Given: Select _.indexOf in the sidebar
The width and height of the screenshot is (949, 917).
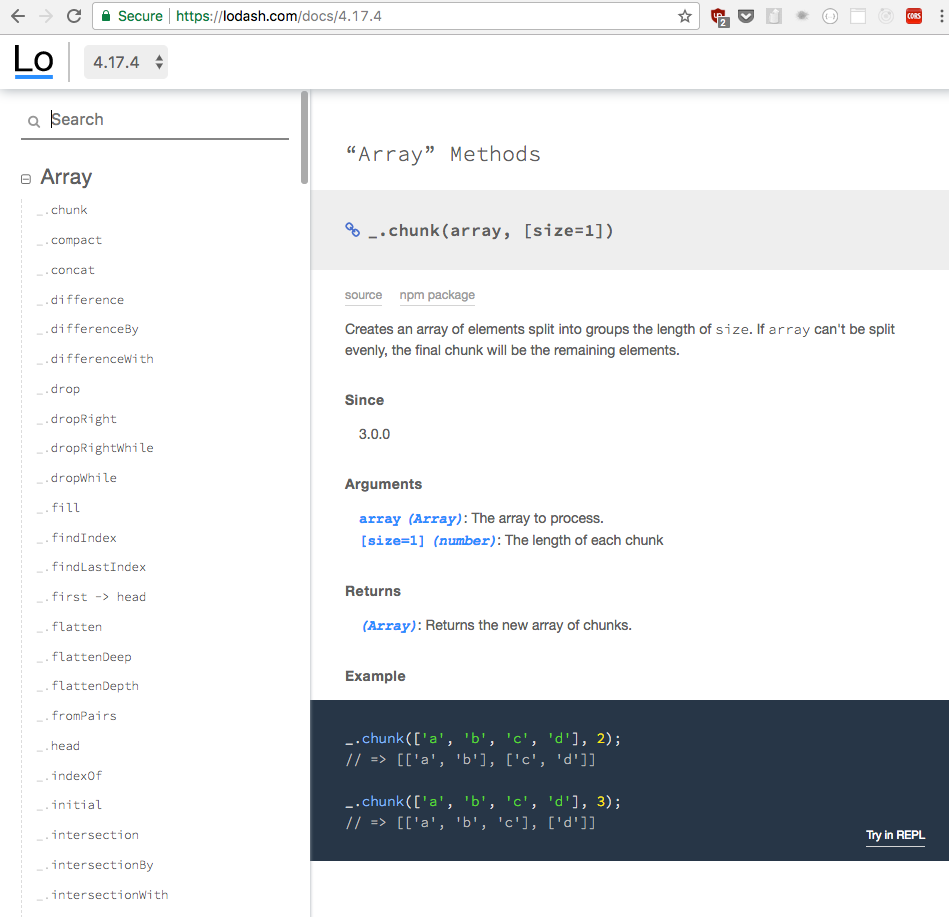Looking at the screenshot, I should [69, 775].
